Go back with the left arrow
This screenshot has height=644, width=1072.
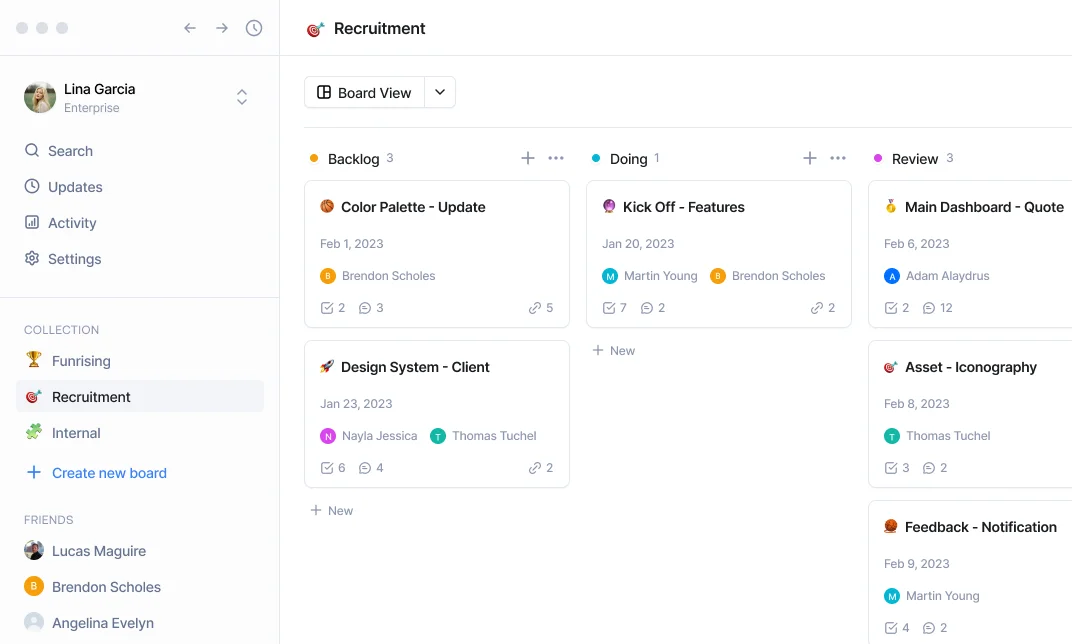(x=190, y=28)
